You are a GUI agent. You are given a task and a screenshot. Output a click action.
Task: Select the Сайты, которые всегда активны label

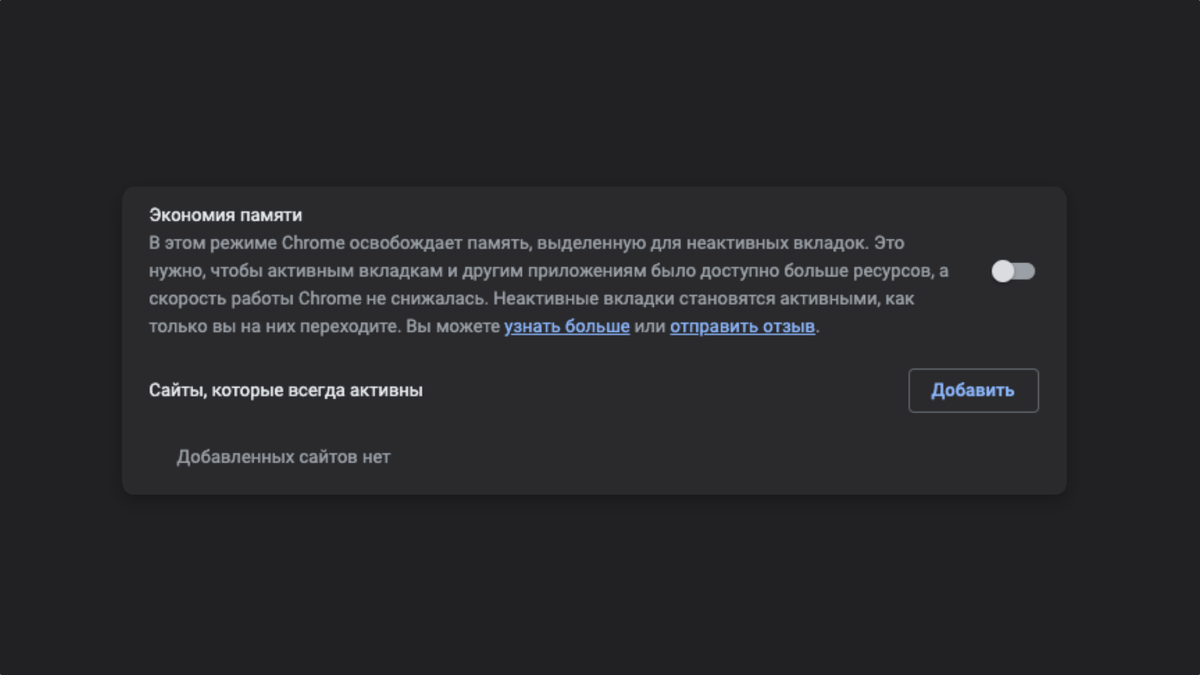(286, 390)
